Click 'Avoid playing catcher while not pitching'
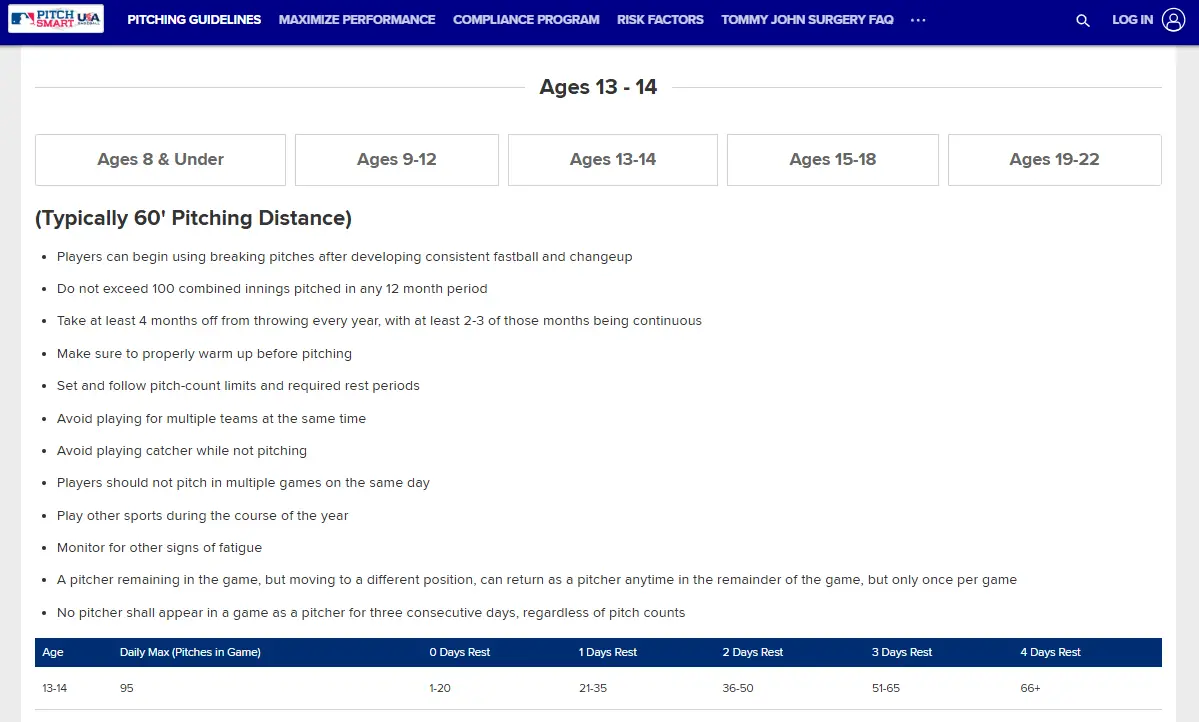The width and height of the screenshot is (1199, 722). [x=182, y=451]
